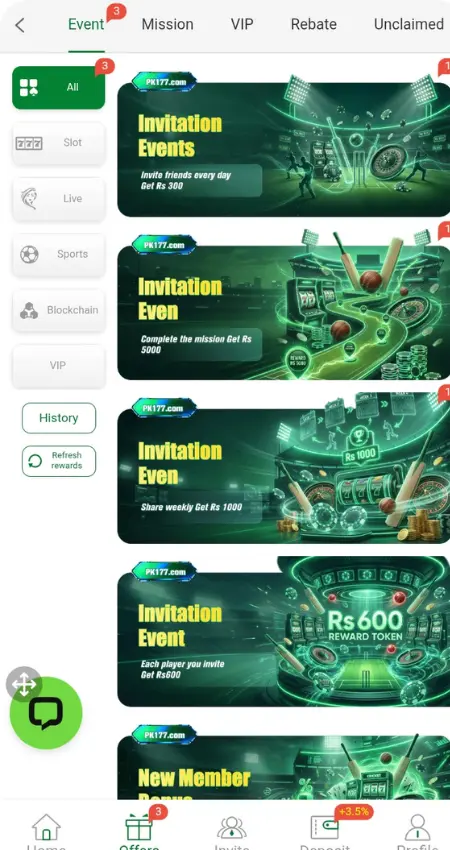Select the Slot category

(x=59, y=143)
